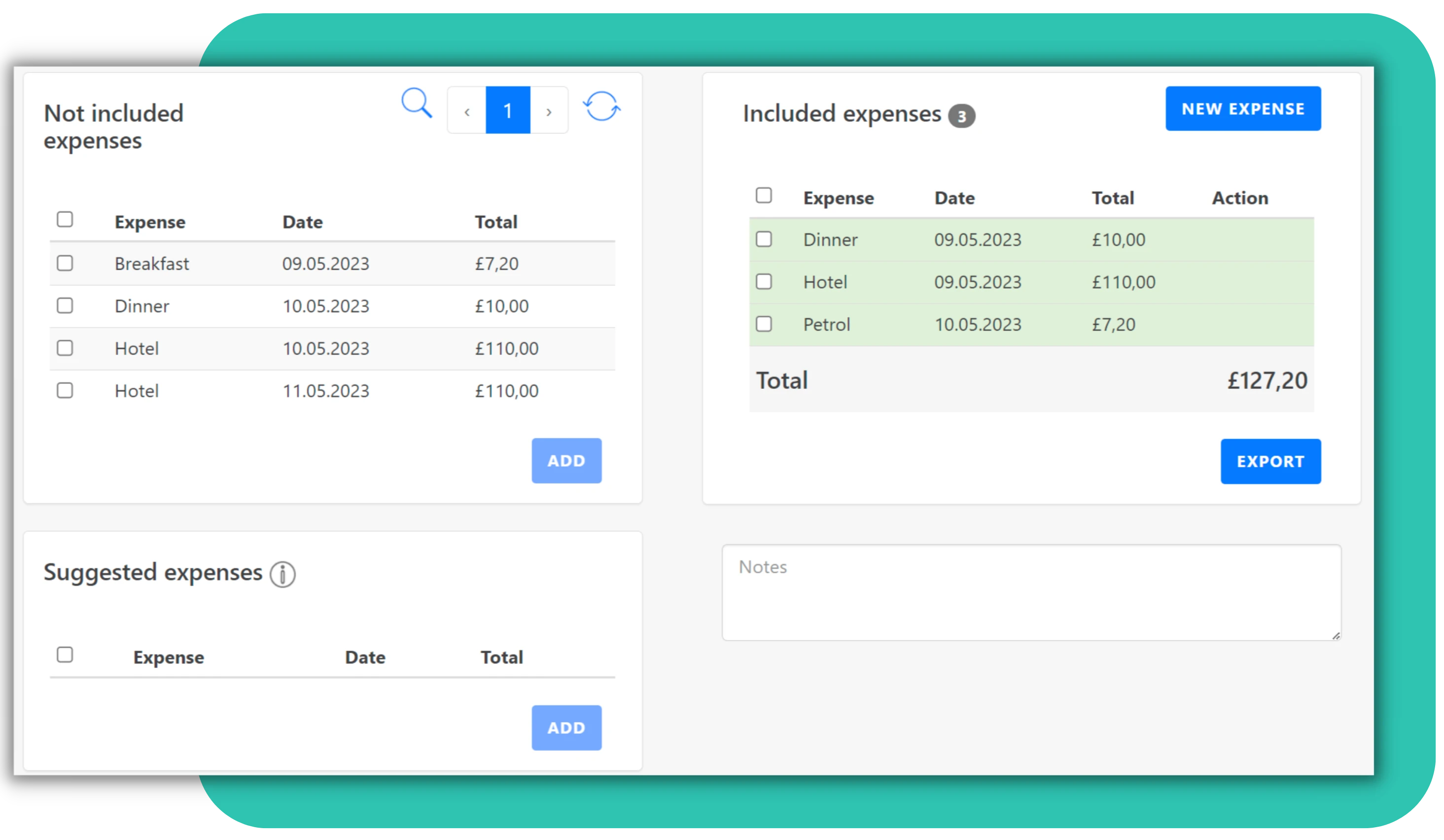The image size is (1444, 840).
Task: Focus the Notes text area
Action: pyautogui.click(x=1031, y=593)
